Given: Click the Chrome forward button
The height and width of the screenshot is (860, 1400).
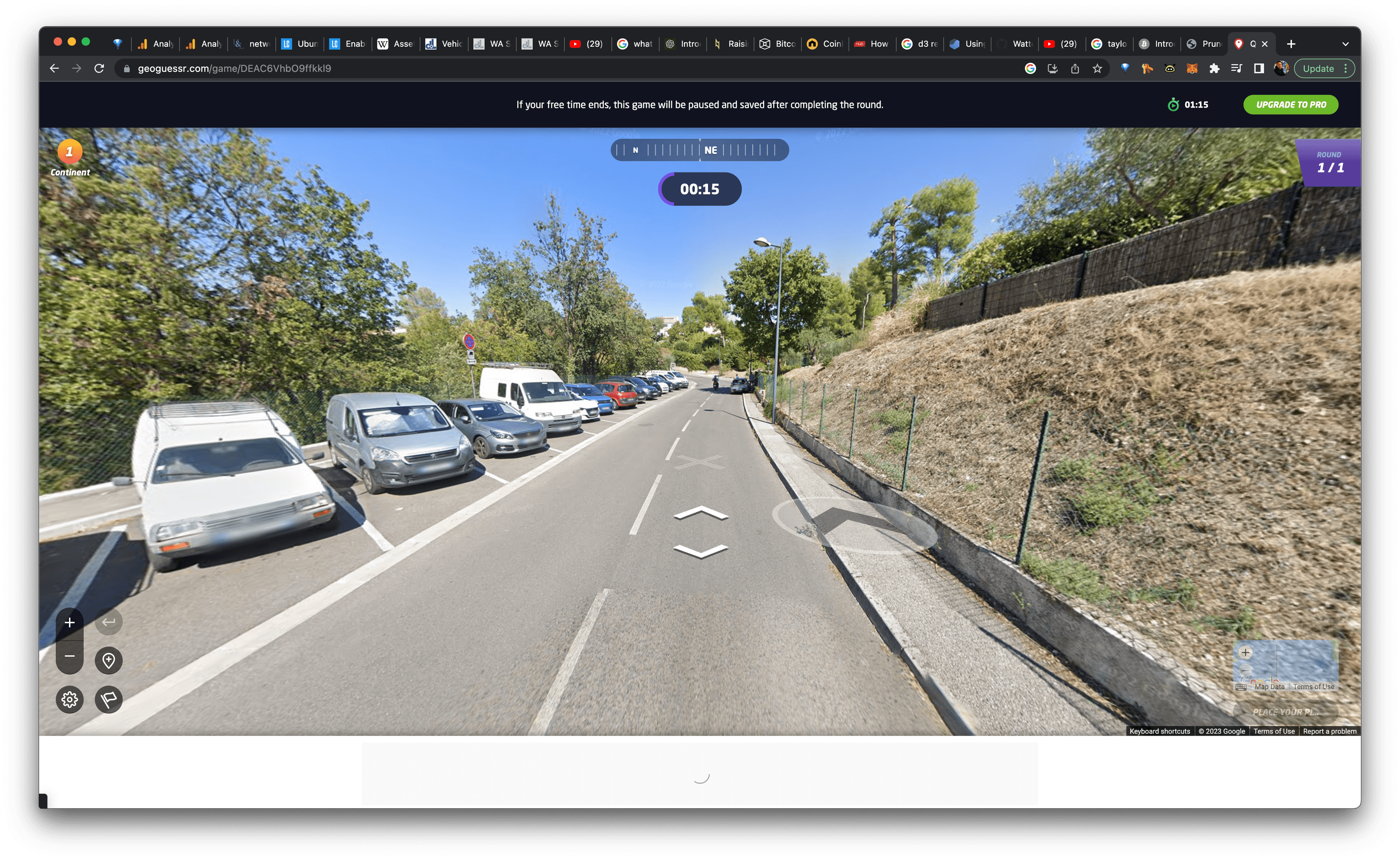Looking at the screenshot, I should 77,68.
